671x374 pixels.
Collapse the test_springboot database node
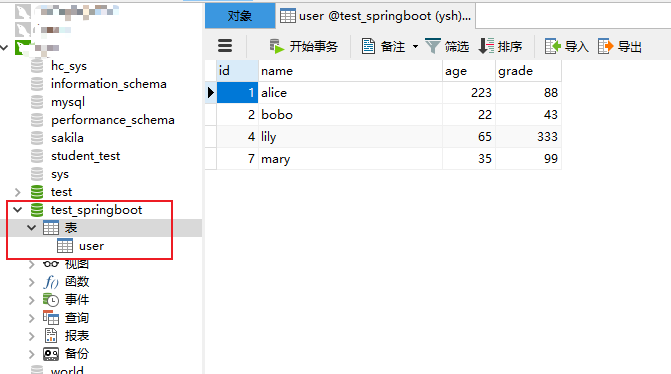tap(18, 210)
